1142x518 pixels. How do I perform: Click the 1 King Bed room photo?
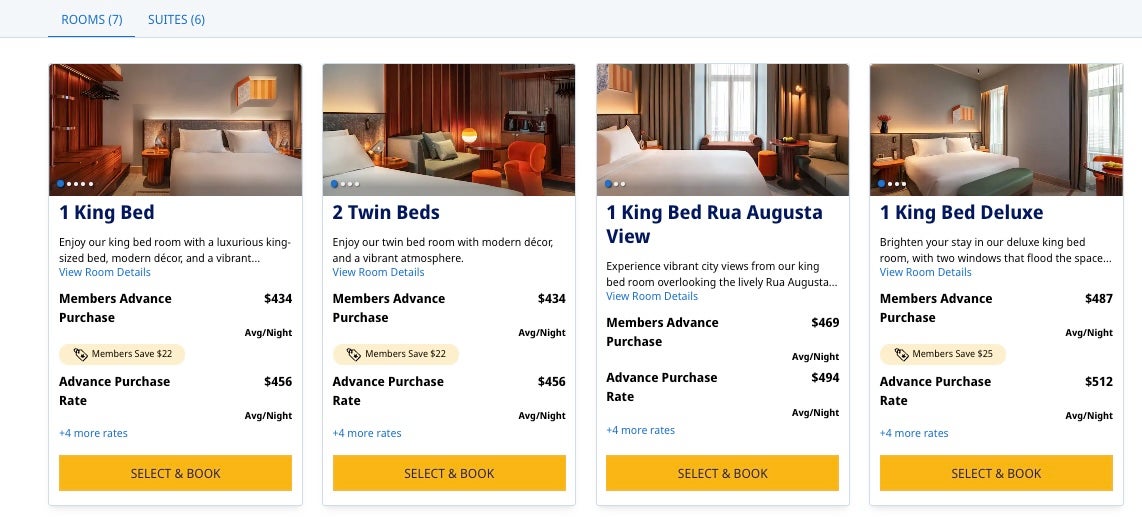coord(175,130)
